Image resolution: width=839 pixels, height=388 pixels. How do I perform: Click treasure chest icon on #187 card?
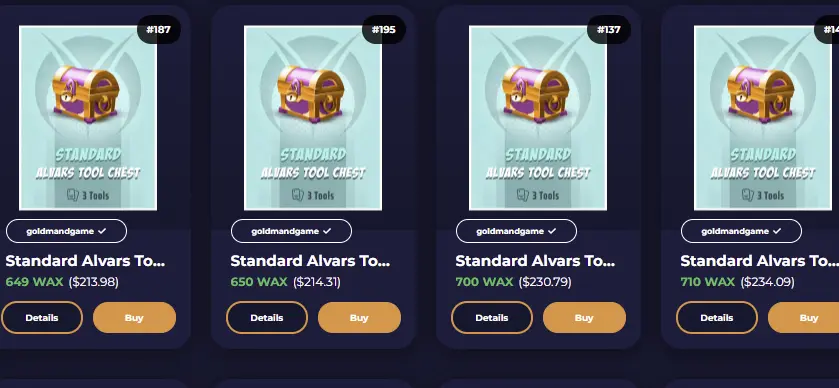tap(86, 94)
